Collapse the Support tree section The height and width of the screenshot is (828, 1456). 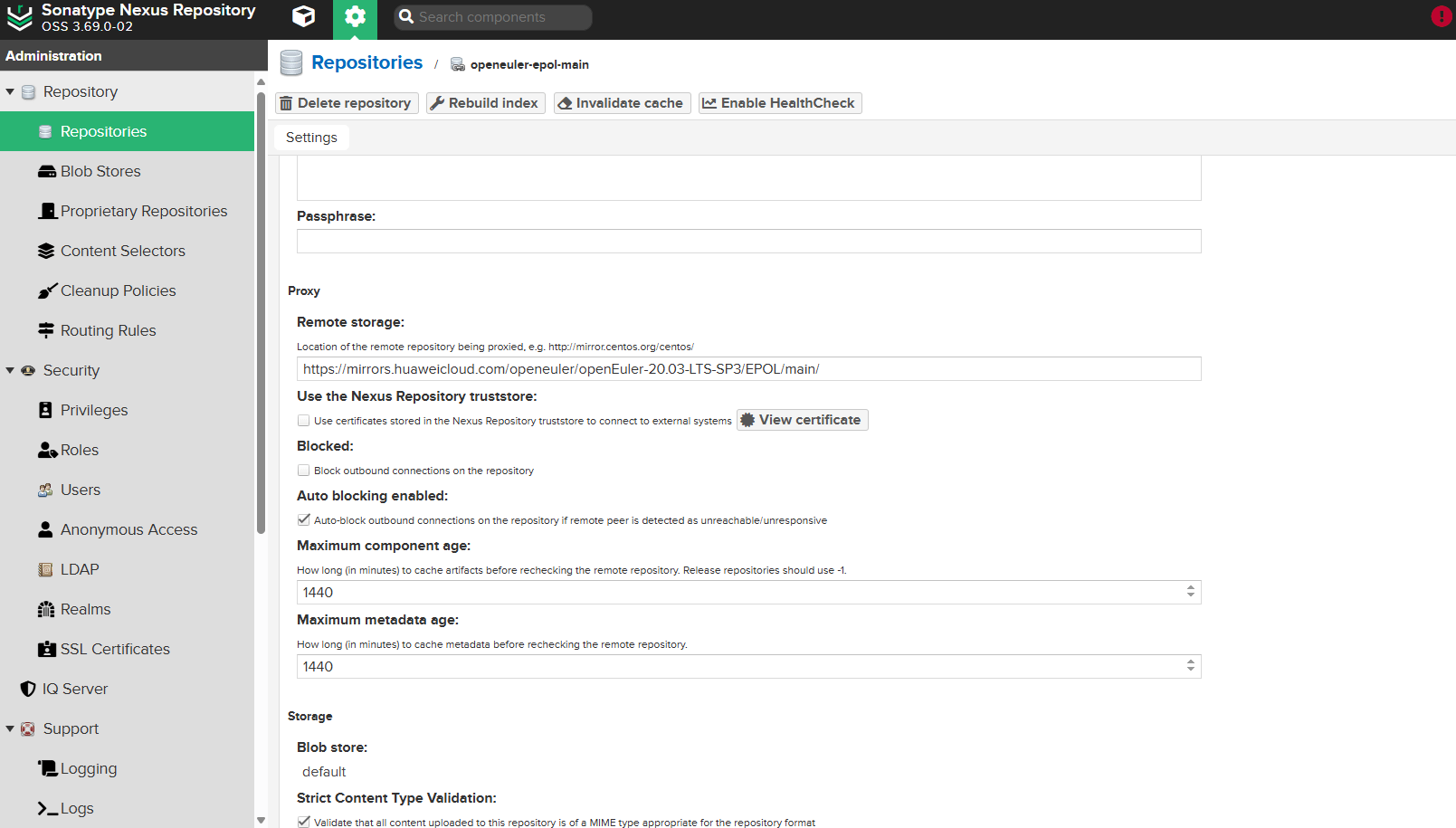[10, 729]
